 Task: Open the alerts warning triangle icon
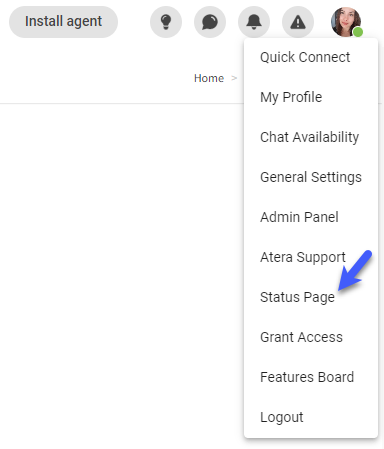[298, 22]
